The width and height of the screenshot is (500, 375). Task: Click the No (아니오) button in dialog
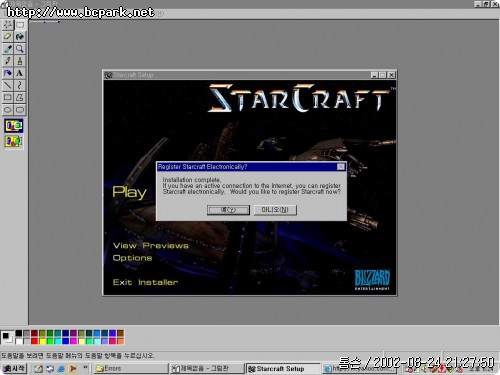275,210
